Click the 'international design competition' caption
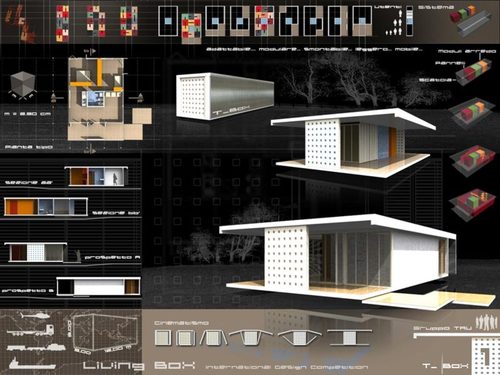Viewport: 500px width, 375px height. 287,367
